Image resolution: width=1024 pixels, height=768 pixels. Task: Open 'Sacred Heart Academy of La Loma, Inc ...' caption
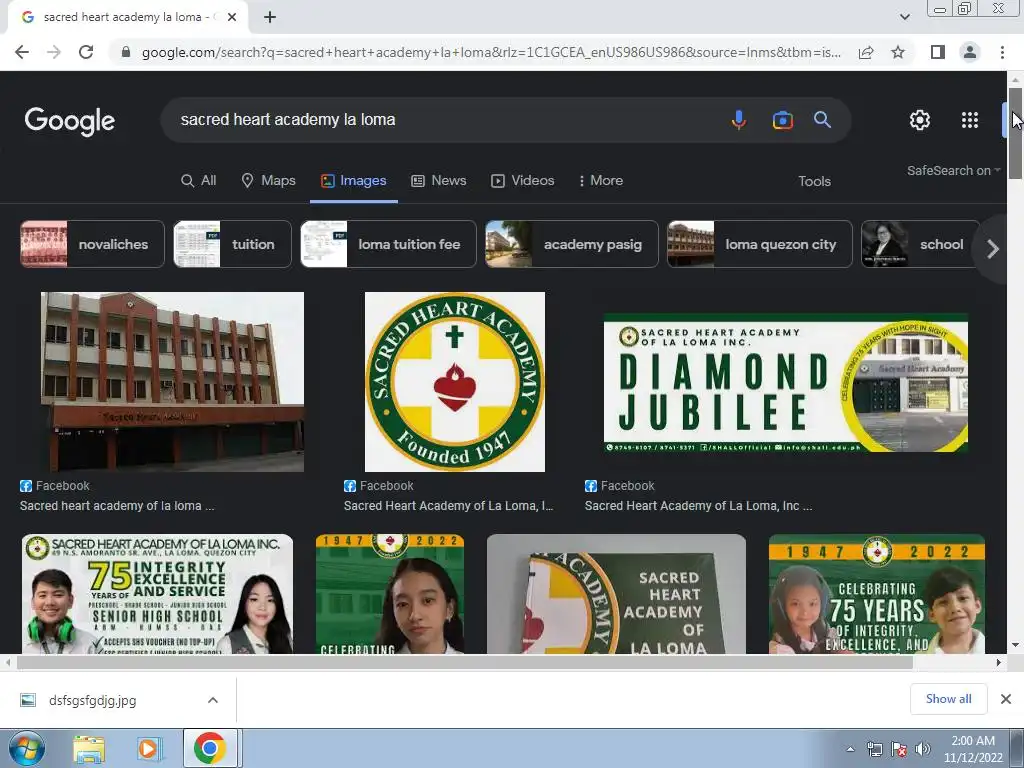pyautogui.click(x=698, y=505)
